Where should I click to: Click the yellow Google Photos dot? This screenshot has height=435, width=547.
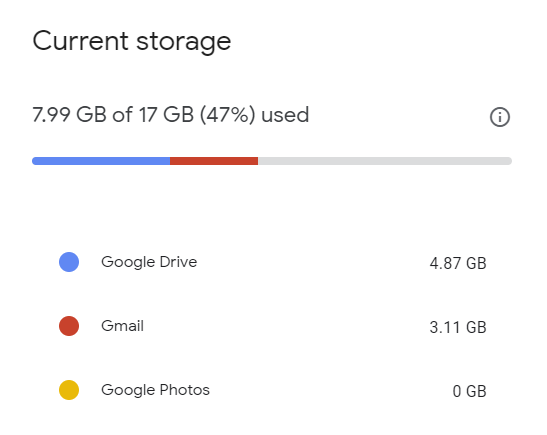click(x=69, y=390)
